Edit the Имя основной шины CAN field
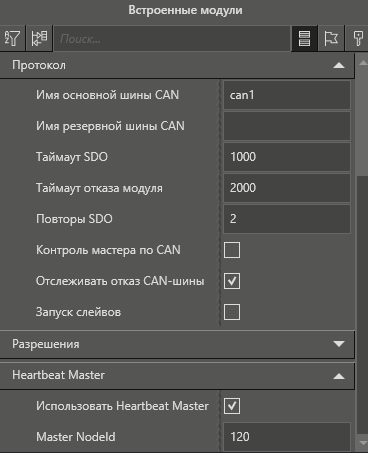Viewport: 368px width, 453px height. click(x=287, y=95)
